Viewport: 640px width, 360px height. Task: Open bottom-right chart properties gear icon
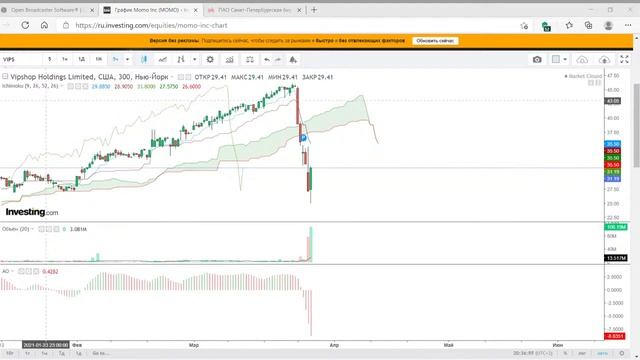622,353
